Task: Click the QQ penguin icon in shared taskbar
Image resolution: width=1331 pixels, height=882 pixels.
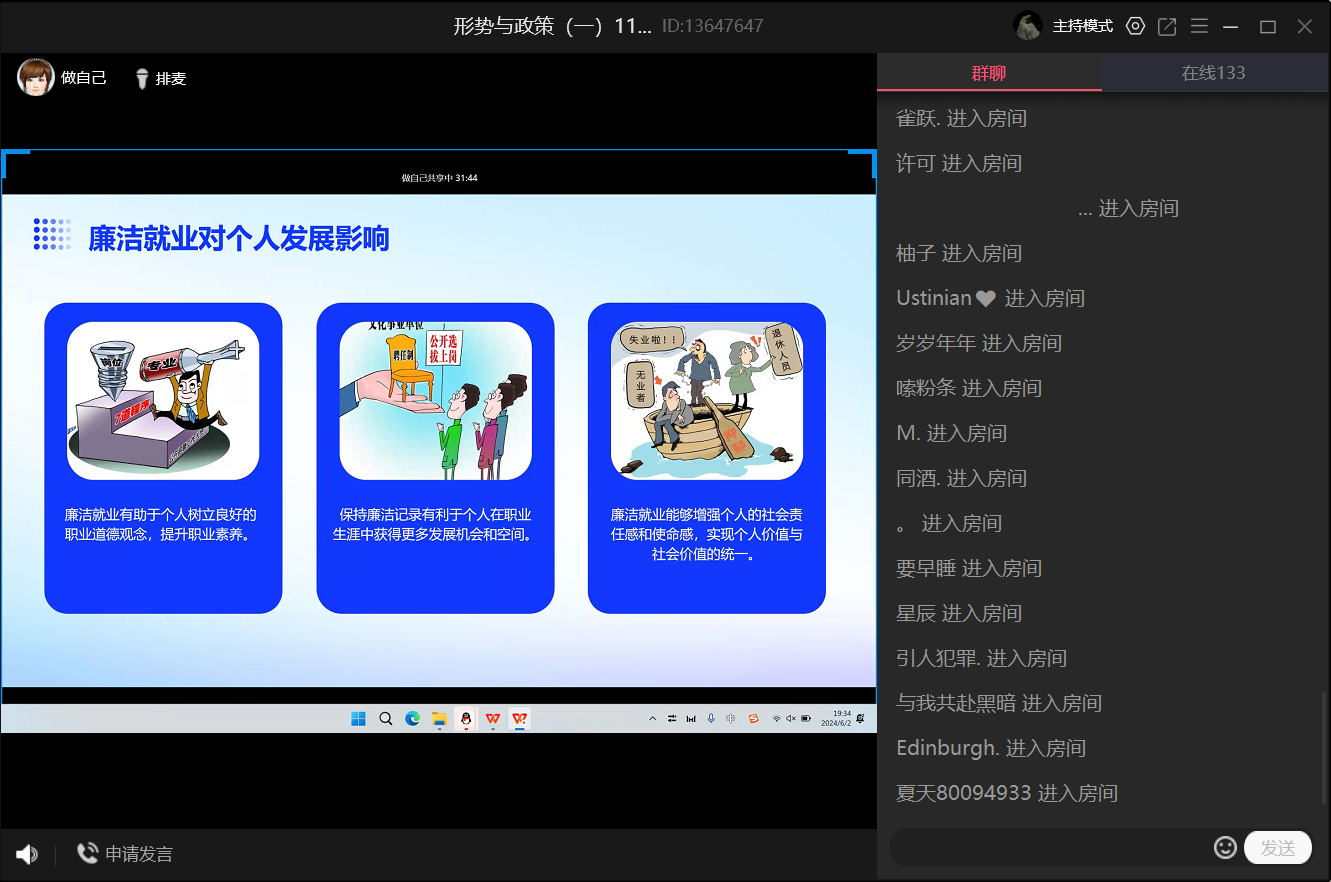Action: [x=466, y=718]
